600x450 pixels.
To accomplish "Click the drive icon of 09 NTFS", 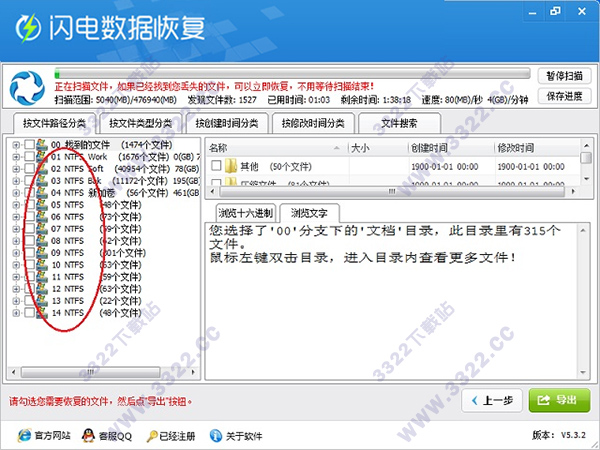I will (42, 253).
